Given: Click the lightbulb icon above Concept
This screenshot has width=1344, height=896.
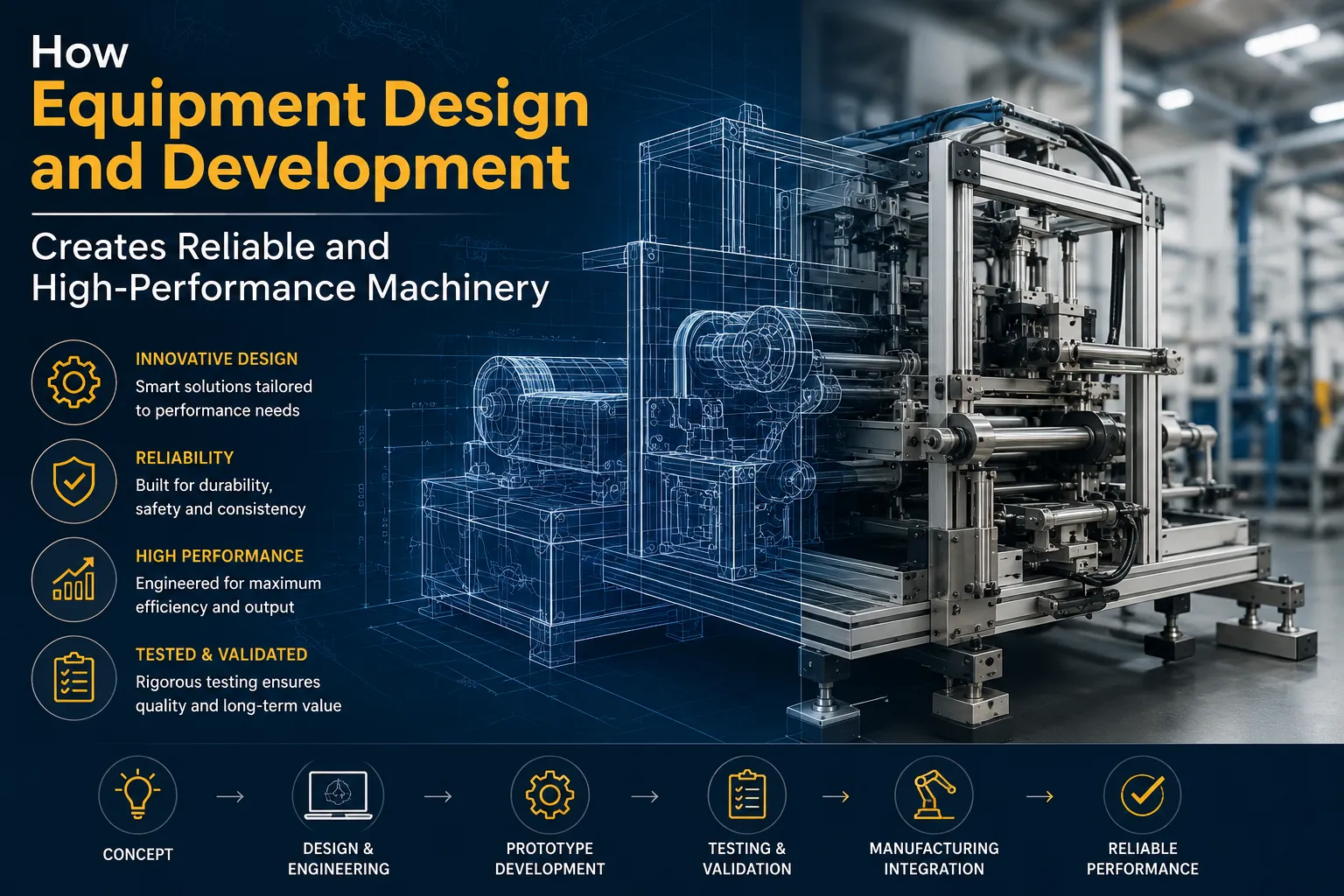Looking at the screenshot, I should pos(137,795).
